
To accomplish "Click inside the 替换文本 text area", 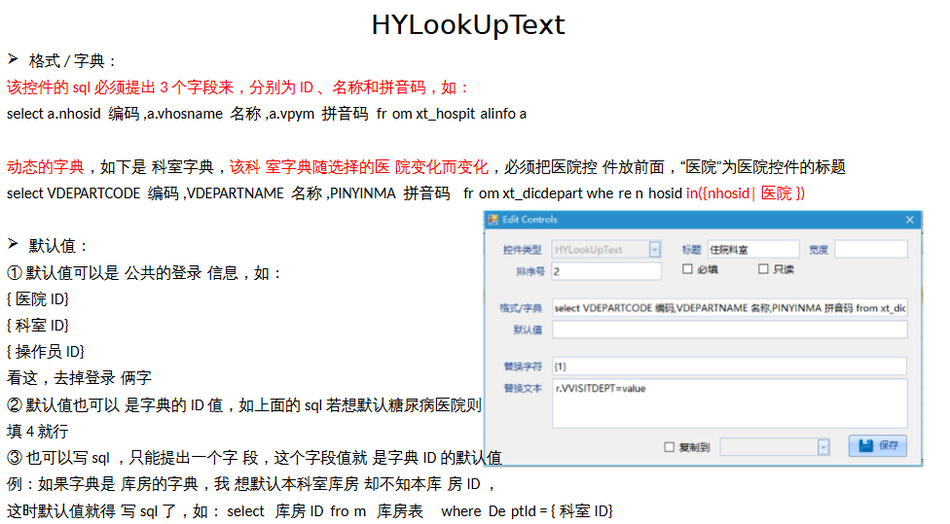I will point(729,404).
